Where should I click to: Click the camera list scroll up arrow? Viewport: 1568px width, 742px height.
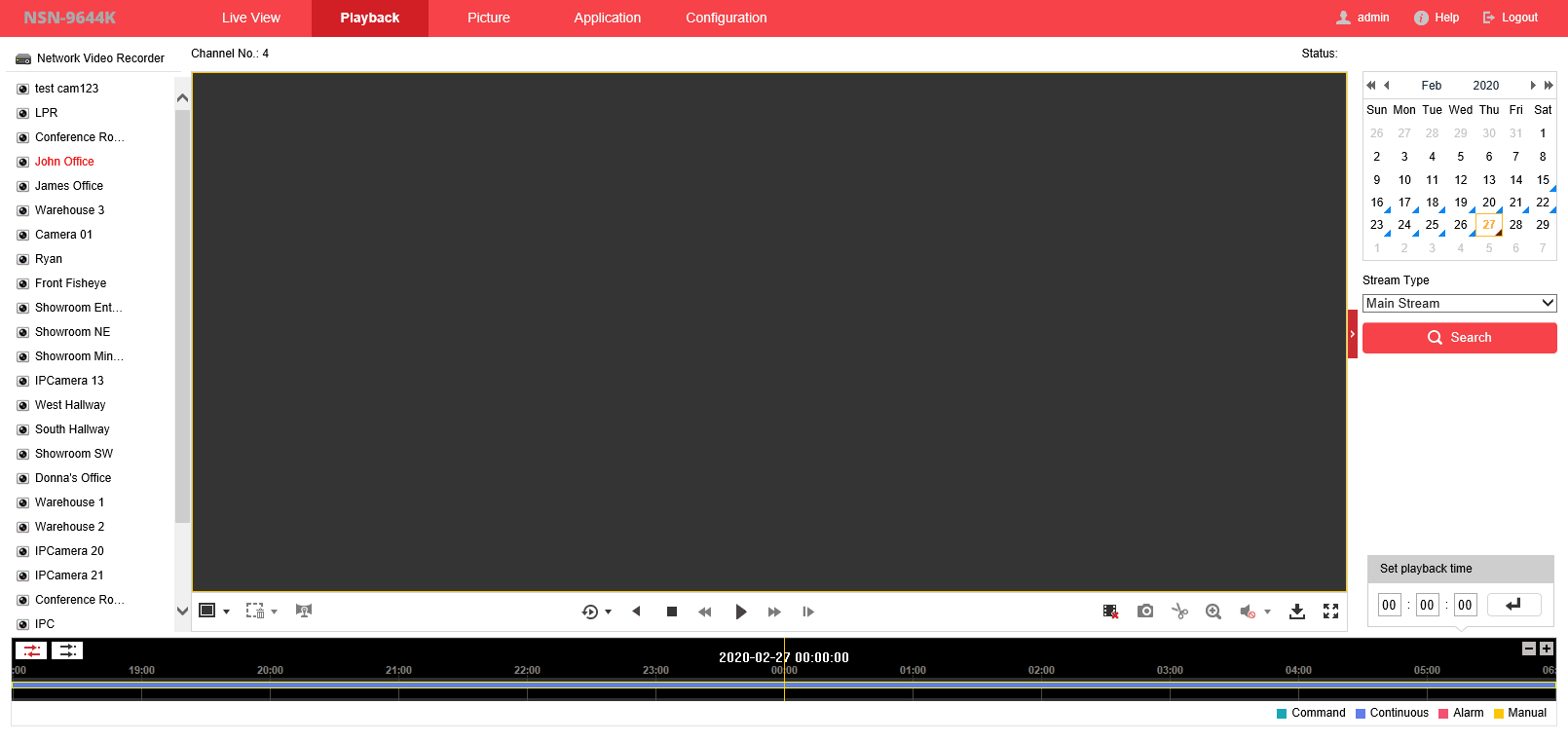click(182, 98)
